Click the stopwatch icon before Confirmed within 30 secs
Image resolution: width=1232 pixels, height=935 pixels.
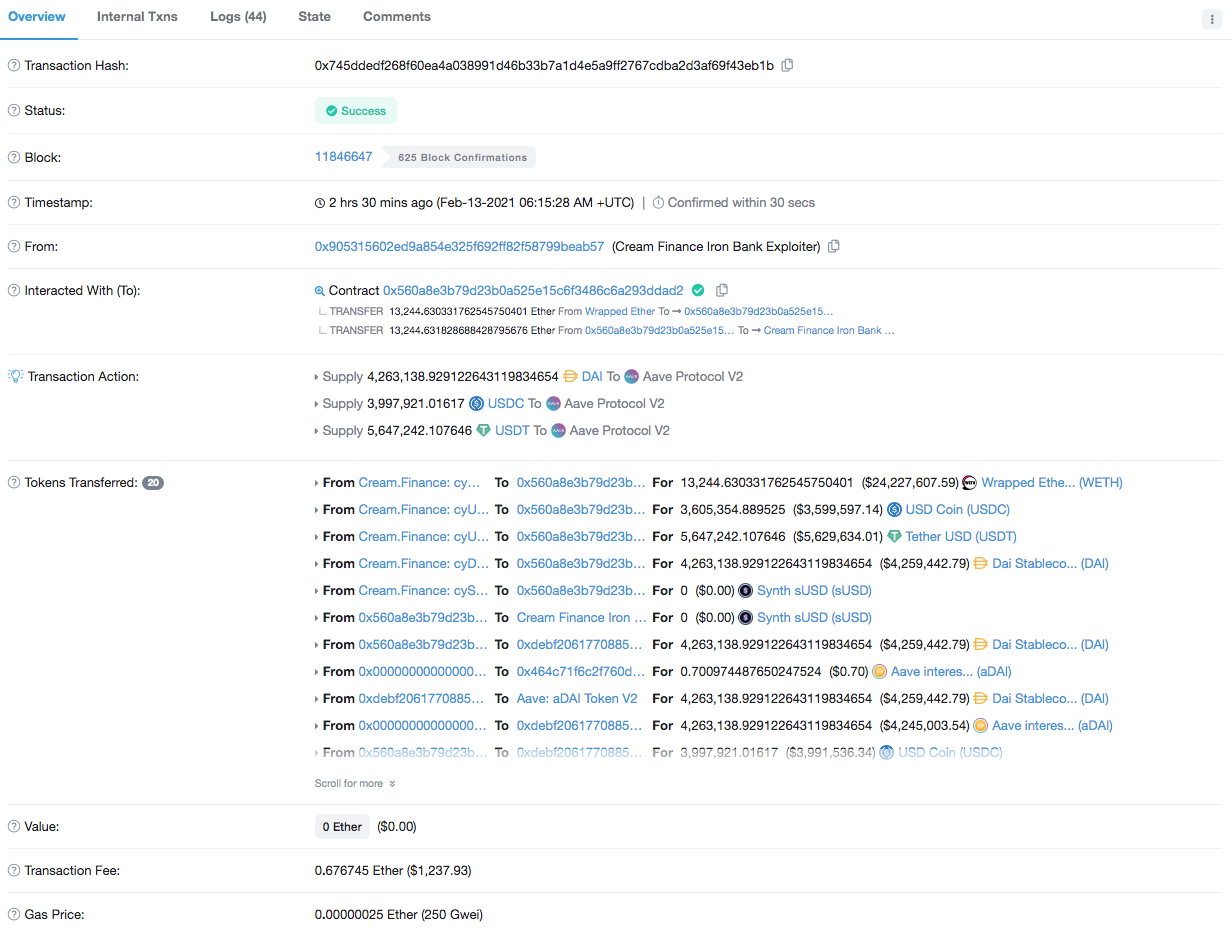pyautogui.click(x=658, y=203)
